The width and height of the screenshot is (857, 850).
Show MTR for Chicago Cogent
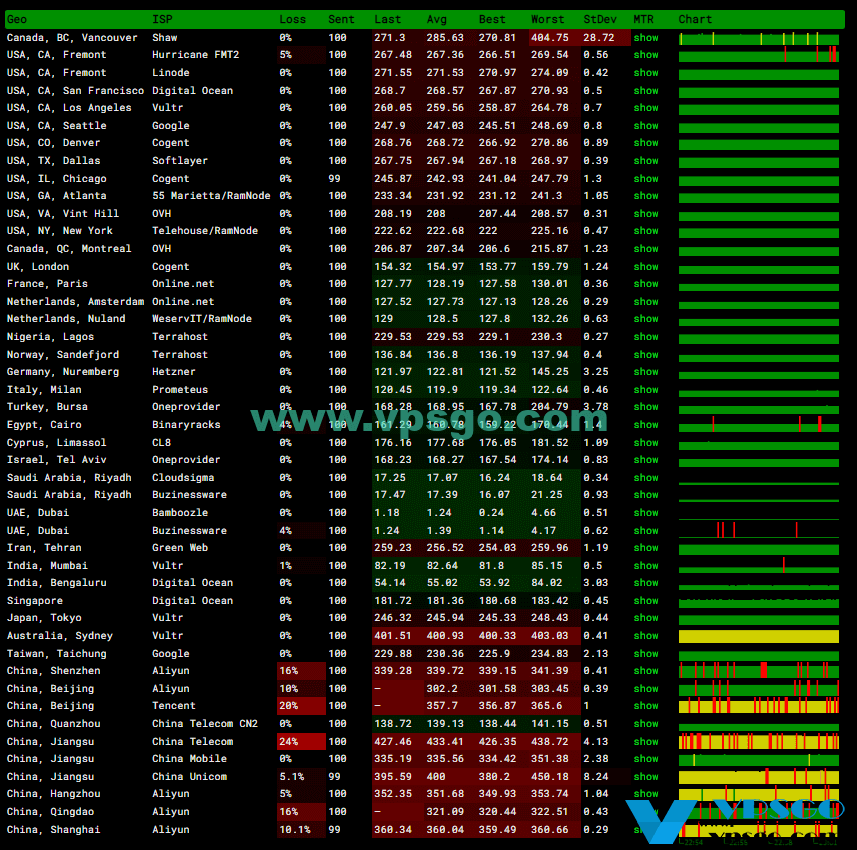pos(645,179)
